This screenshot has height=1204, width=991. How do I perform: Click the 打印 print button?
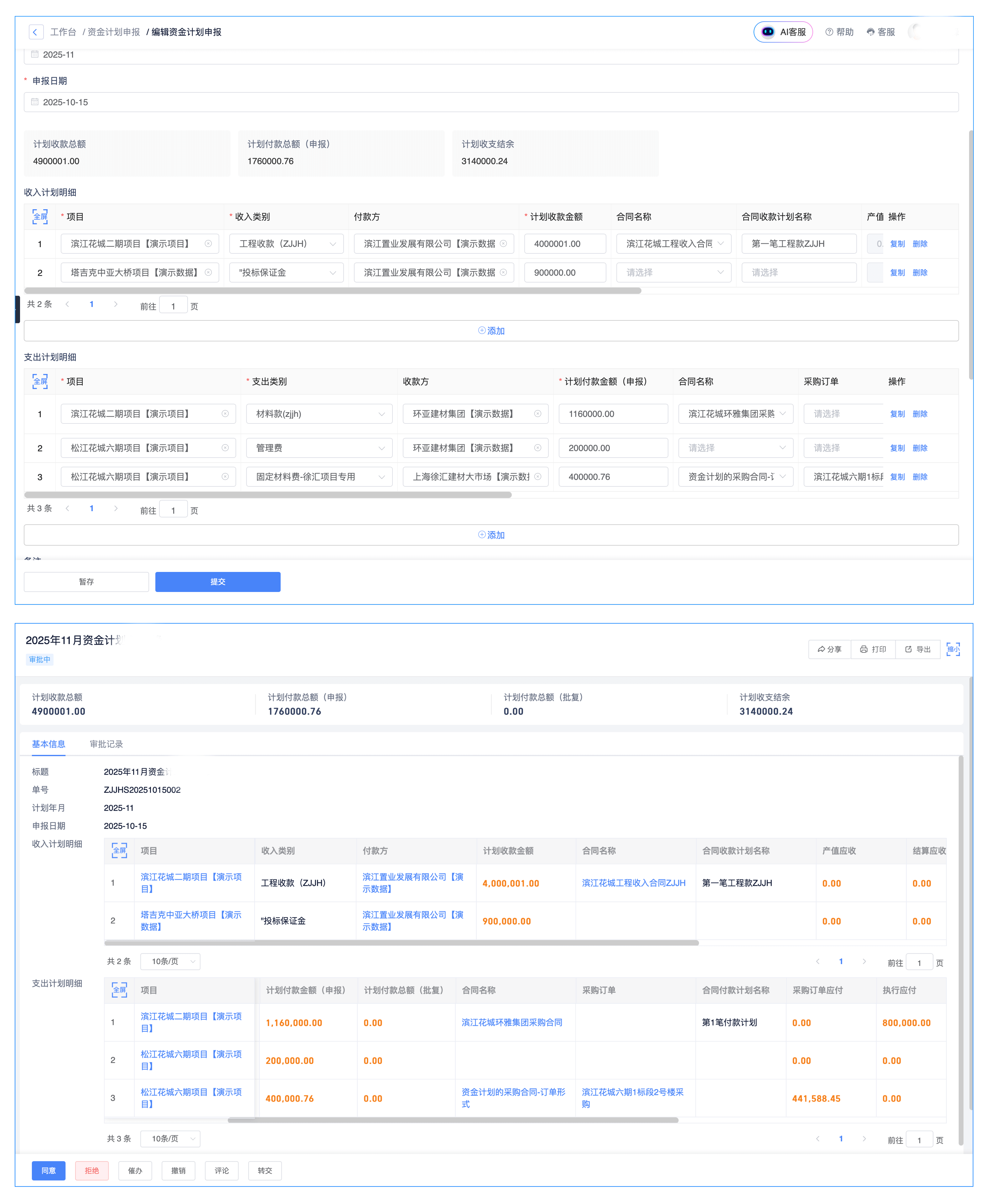873,649
